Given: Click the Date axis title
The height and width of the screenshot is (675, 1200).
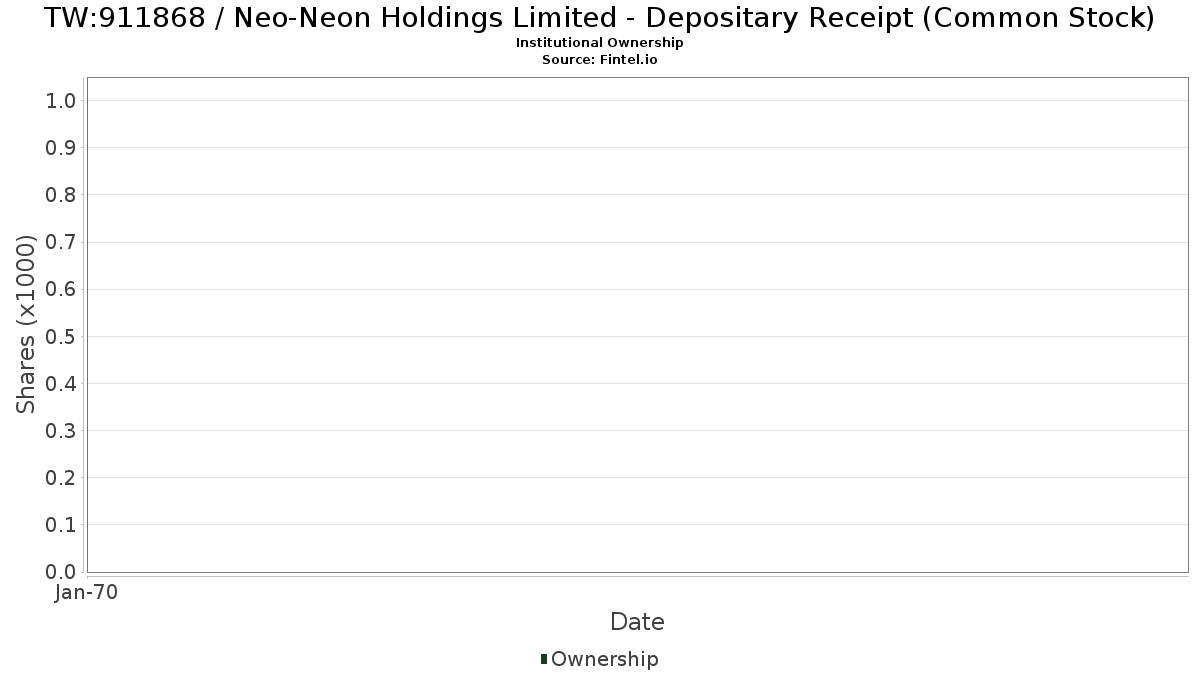Looking at the screenshot, I should coord(637,622).
